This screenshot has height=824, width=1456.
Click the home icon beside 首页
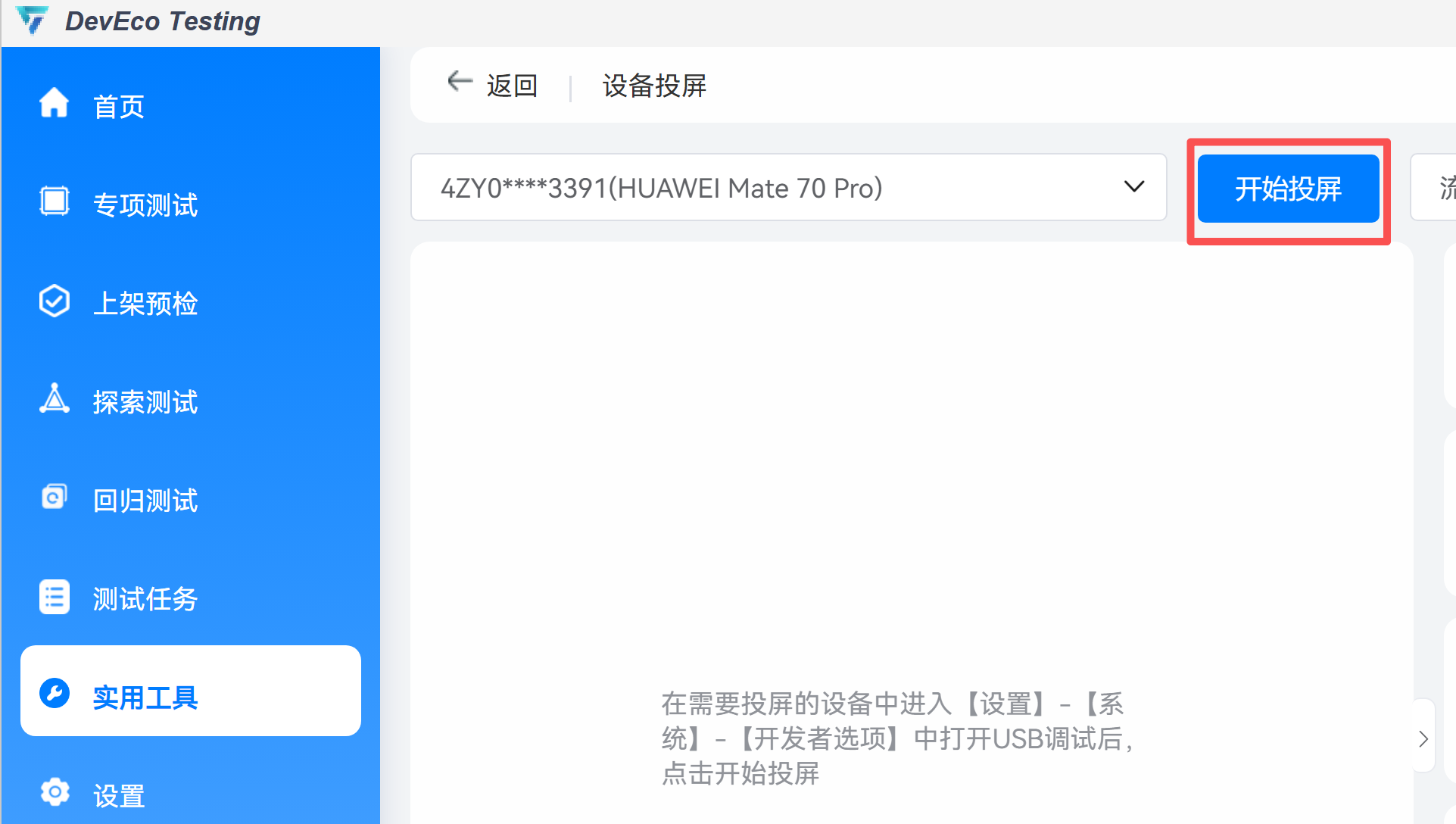(54, 103)
